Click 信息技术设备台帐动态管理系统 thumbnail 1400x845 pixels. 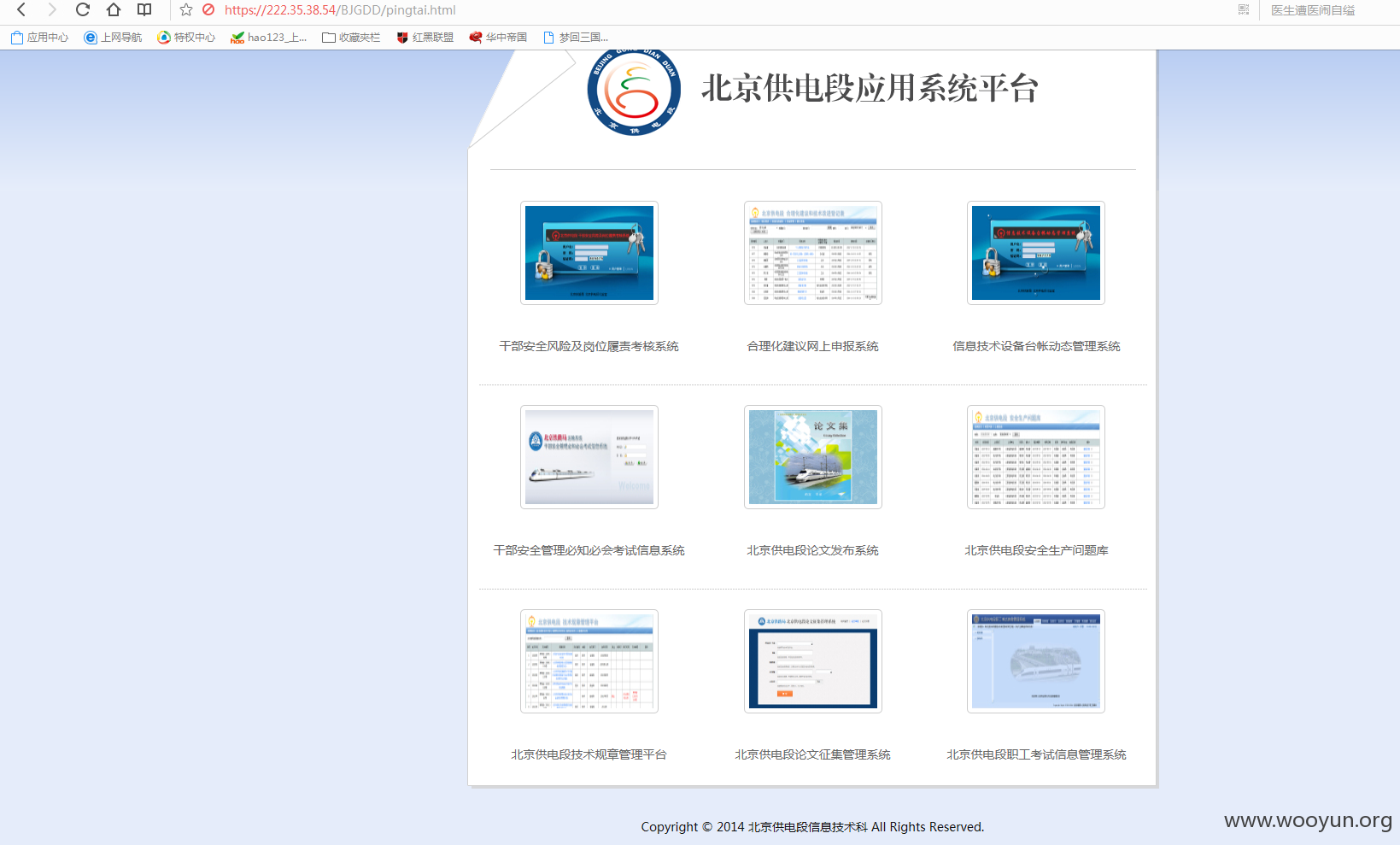click(x=1036, y=253)
